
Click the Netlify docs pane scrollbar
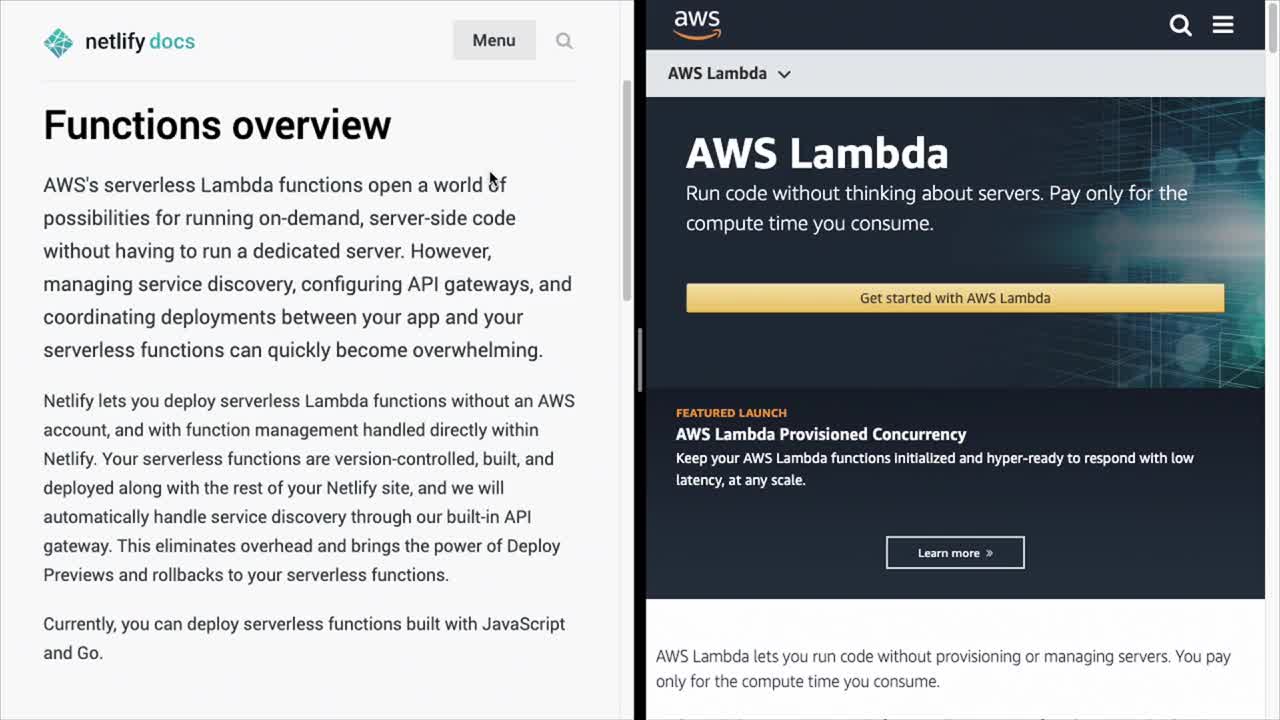click(x=627, y=190)
